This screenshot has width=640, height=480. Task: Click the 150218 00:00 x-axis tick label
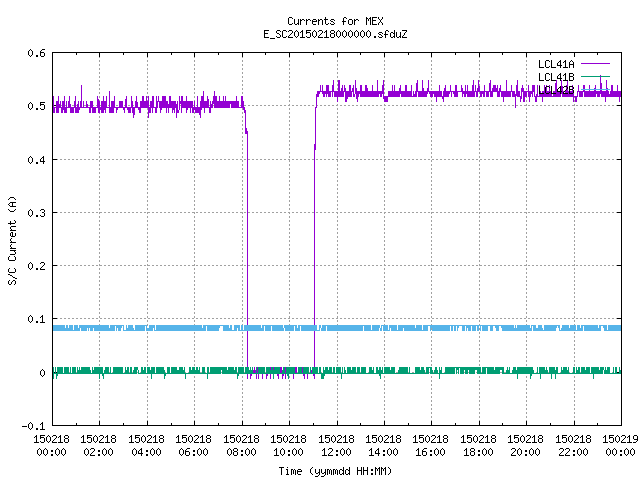[x=51, y=445]
